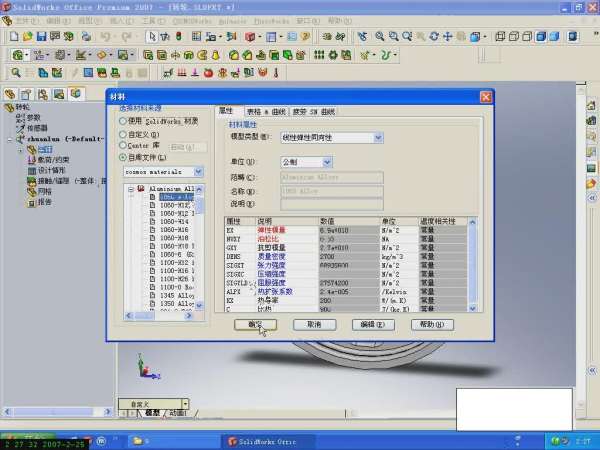Image resolution: width=600 pixels, height=450 pixels.
Task: Confirm the material with the 确定 button
Action: coord(255,324)
